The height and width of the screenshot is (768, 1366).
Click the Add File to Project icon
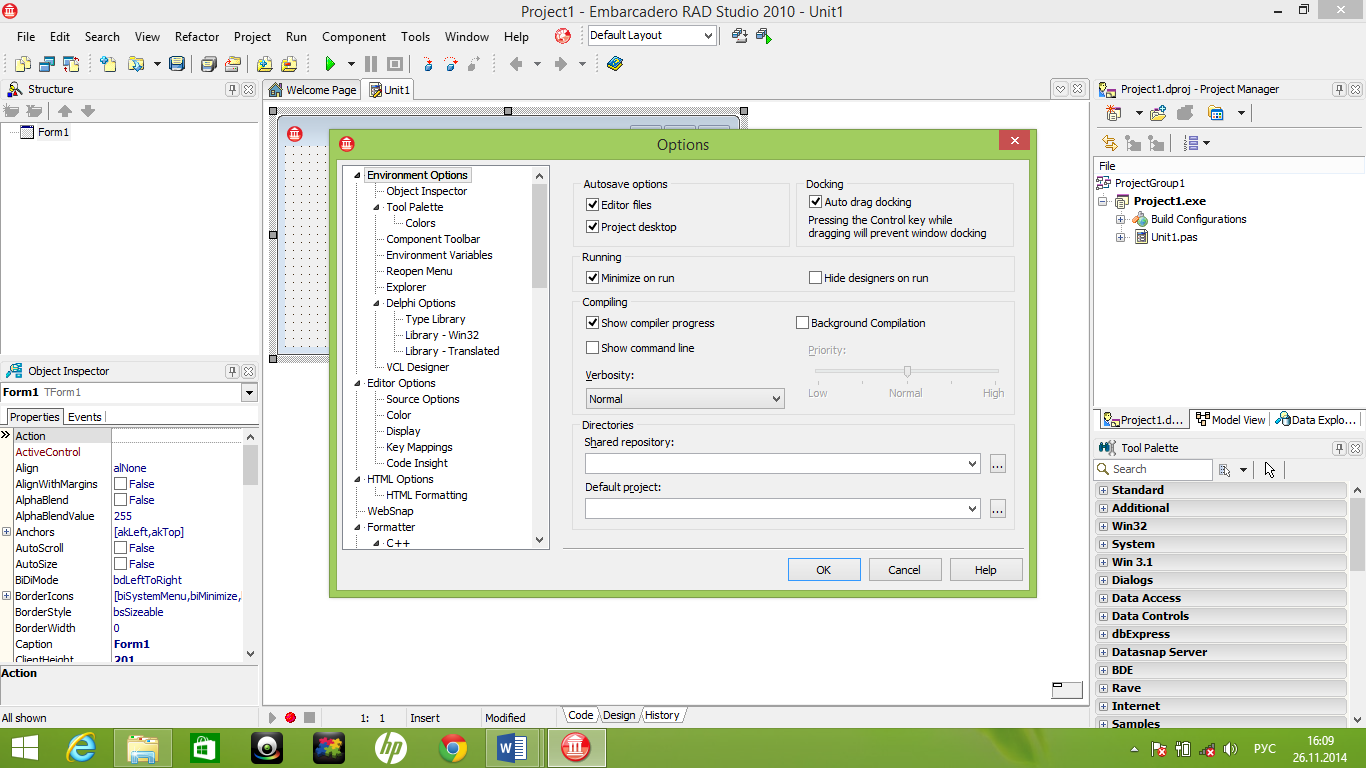click(x=264, y=64)
